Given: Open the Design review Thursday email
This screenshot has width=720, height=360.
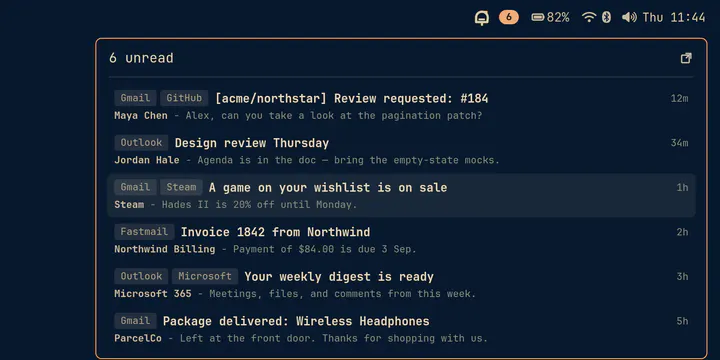Looking at the screenshot, I should tap(401, 151).
